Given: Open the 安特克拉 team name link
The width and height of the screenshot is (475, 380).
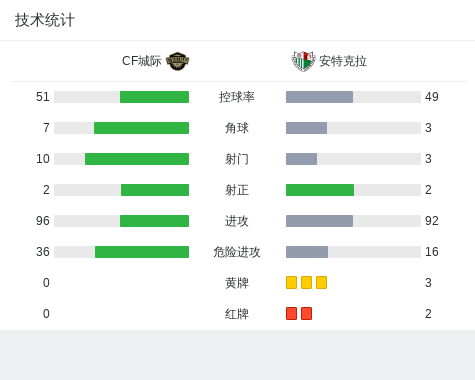Looking at the screenshot, I should [343, 61].
